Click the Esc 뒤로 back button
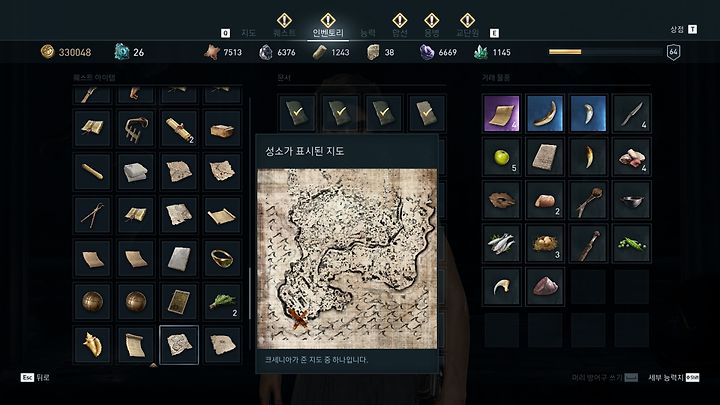 point(35,377)
